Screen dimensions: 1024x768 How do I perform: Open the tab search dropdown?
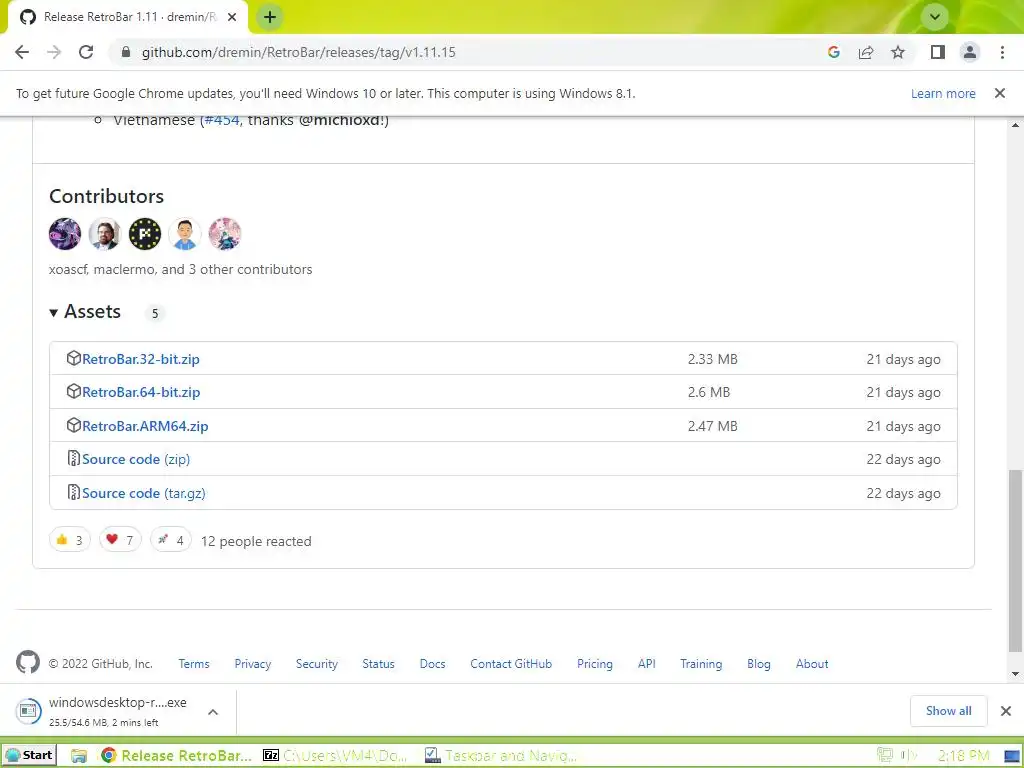click(935, 17)
